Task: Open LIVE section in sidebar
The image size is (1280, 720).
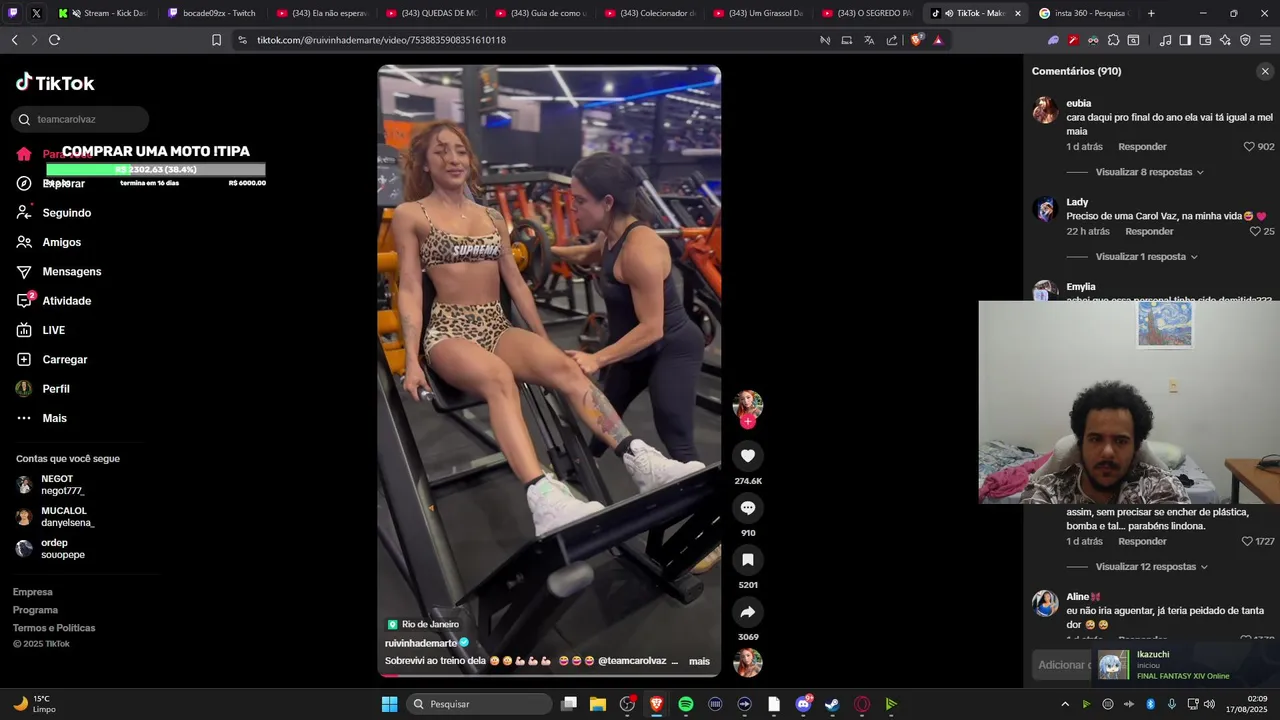Action: tap(53, 330)
